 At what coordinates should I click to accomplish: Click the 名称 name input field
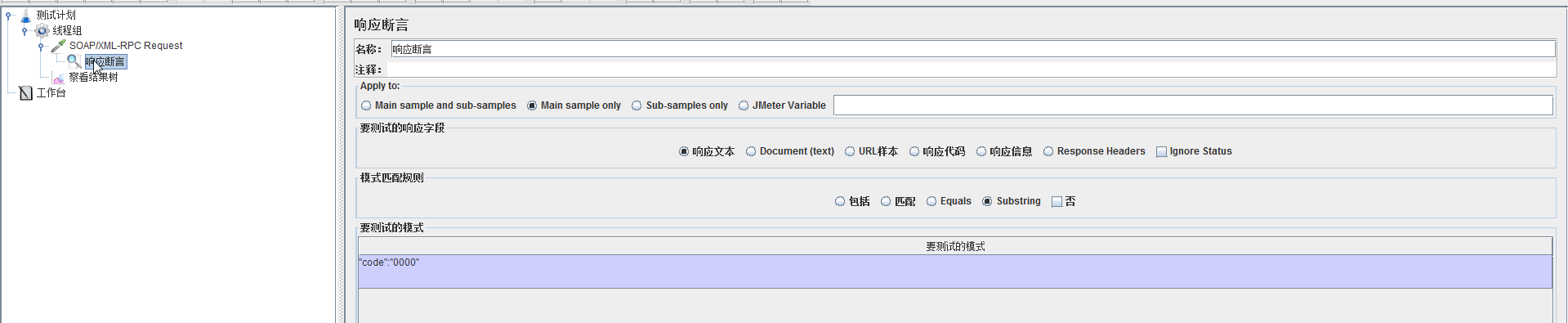tap(972, 49)
